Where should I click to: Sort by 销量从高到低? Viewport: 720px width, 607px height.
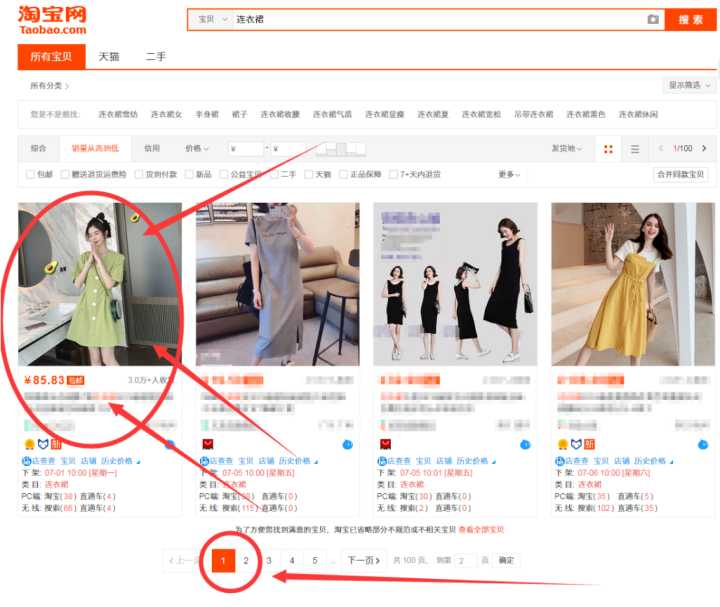(96, 148)
